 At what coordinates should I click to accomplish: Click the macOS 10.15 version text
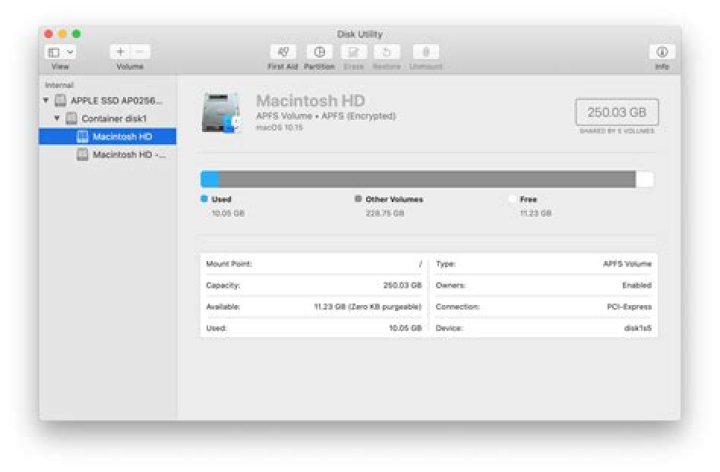tap(279, 128)
